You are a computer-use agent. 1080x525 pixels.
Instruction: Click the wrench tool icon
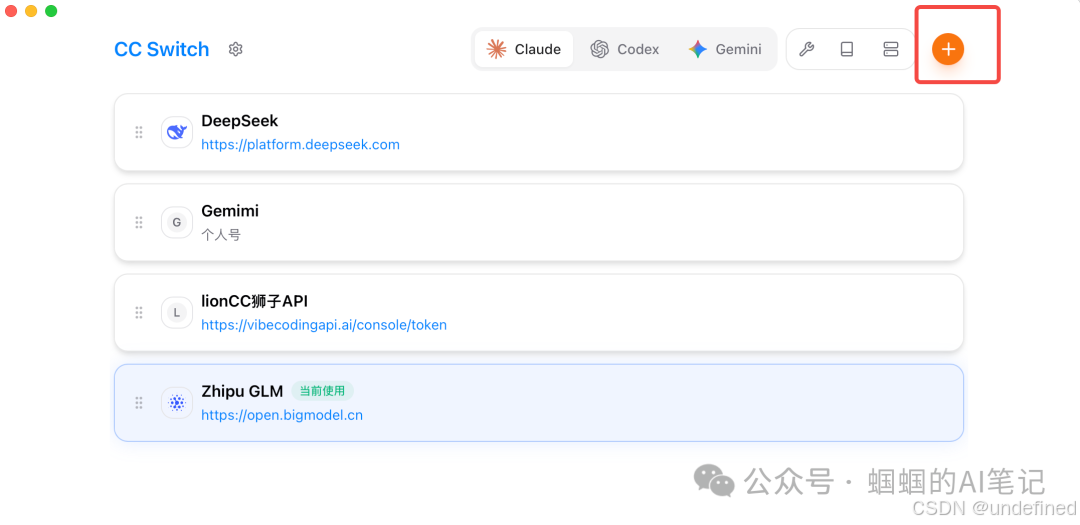(807, 49)
